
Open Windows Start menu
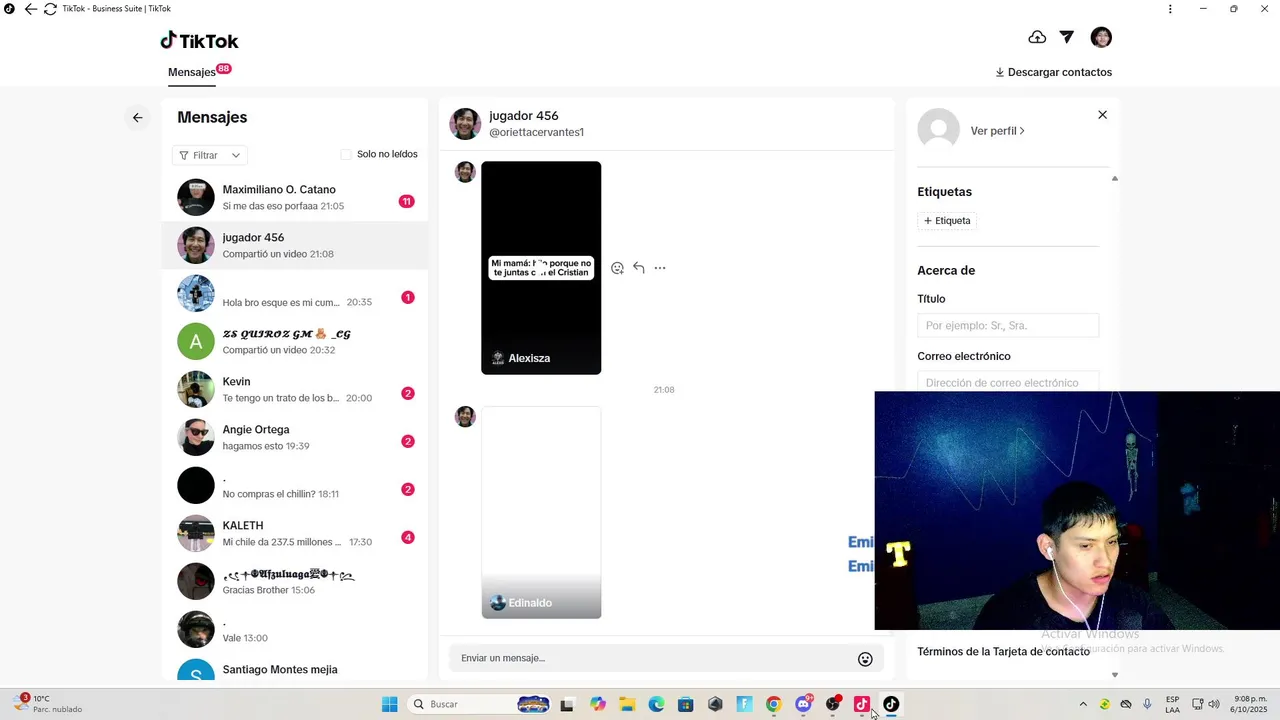(x=389, y=704)
